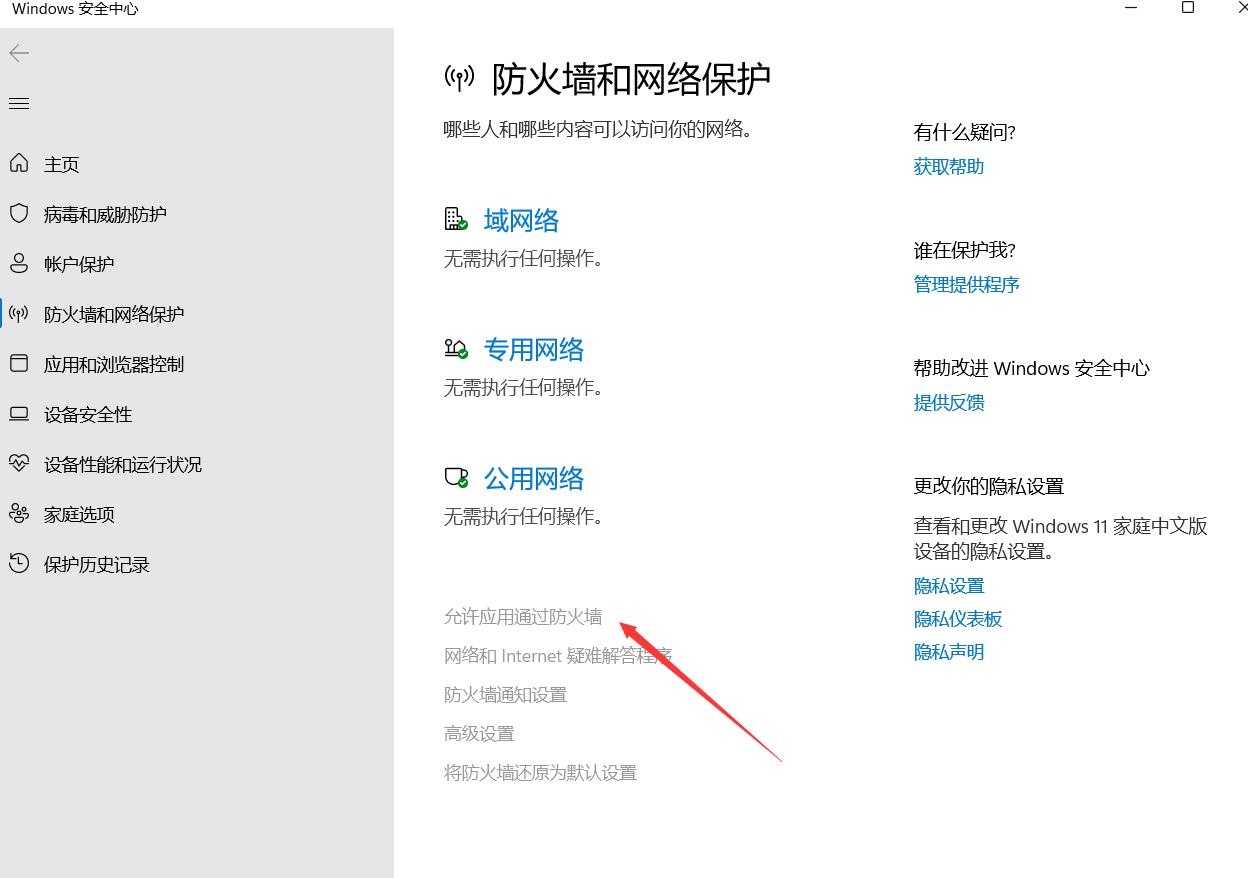Image resolution: width=1248 pixels, height=878 pixels.
Task: Open 专用网络 settings link
Action: pyautogui.click(x=534, y=349)
